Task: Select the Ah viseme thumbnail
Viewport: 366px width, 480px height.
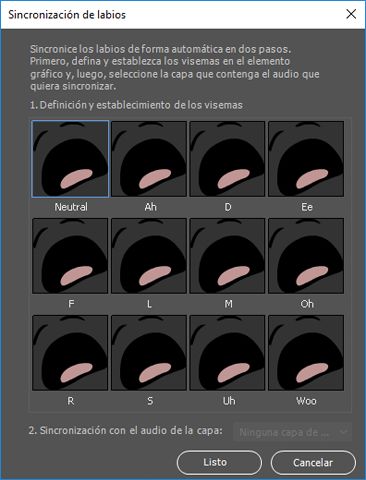Action: pyautogui.click(x=149, y=159)
